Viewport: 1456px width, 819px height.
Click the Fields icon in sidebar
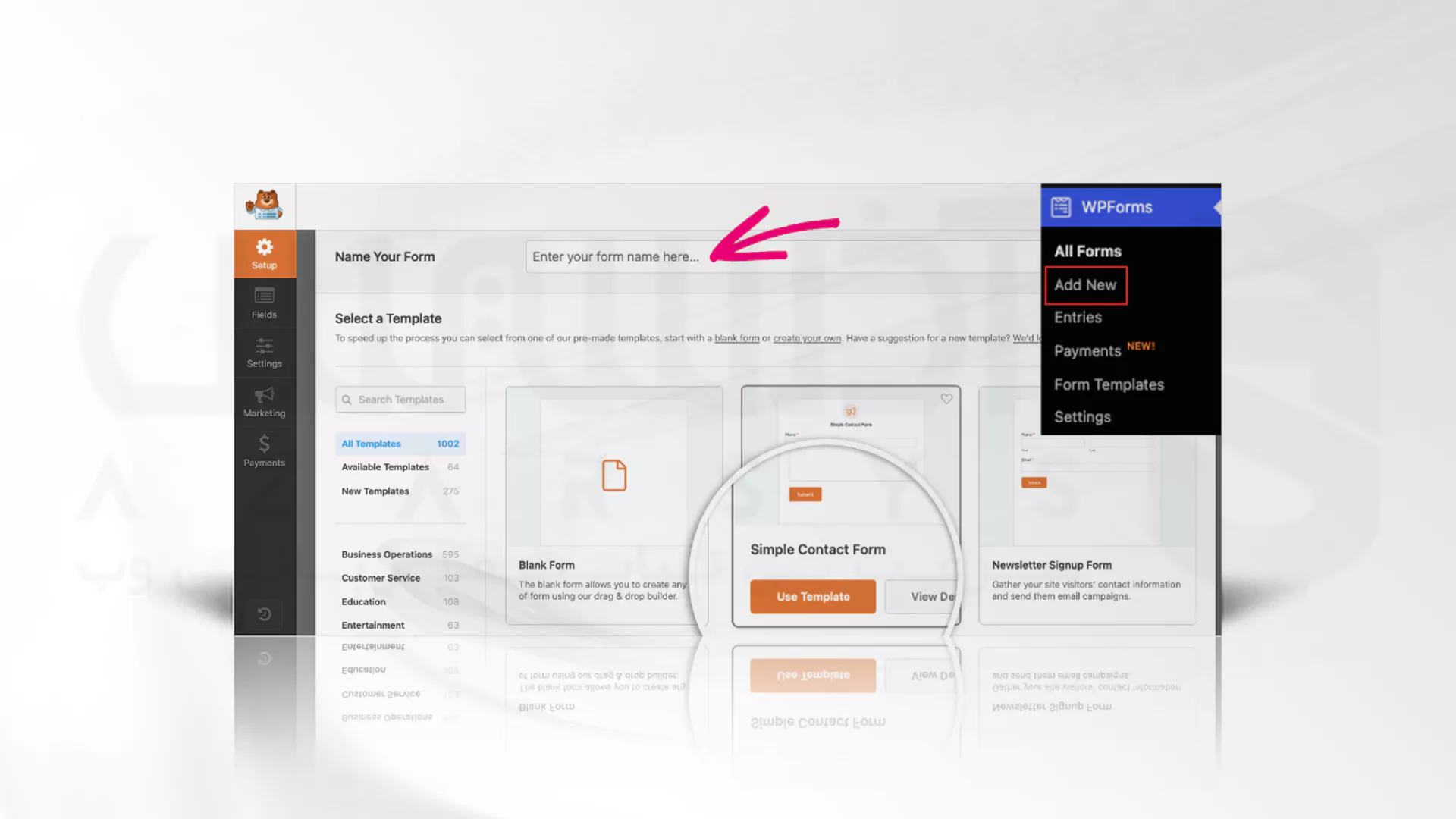coord(264,303)
